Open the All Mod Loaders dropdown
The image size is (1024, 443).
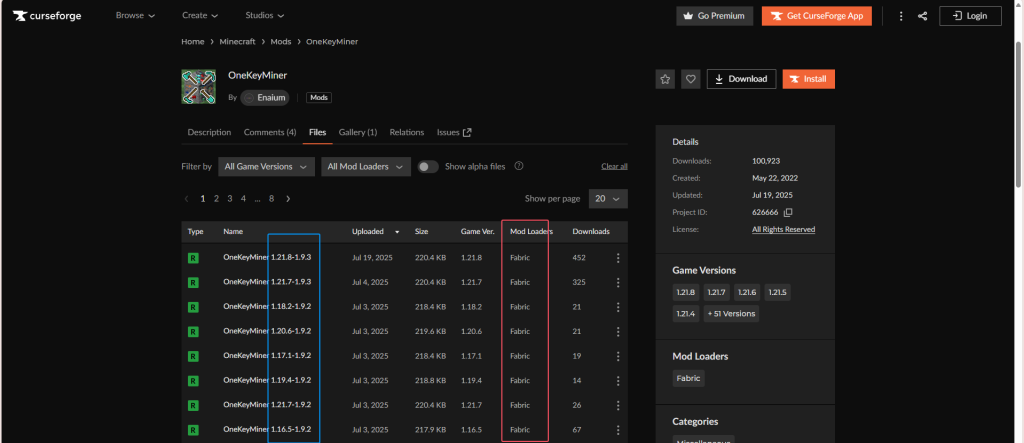366,166
